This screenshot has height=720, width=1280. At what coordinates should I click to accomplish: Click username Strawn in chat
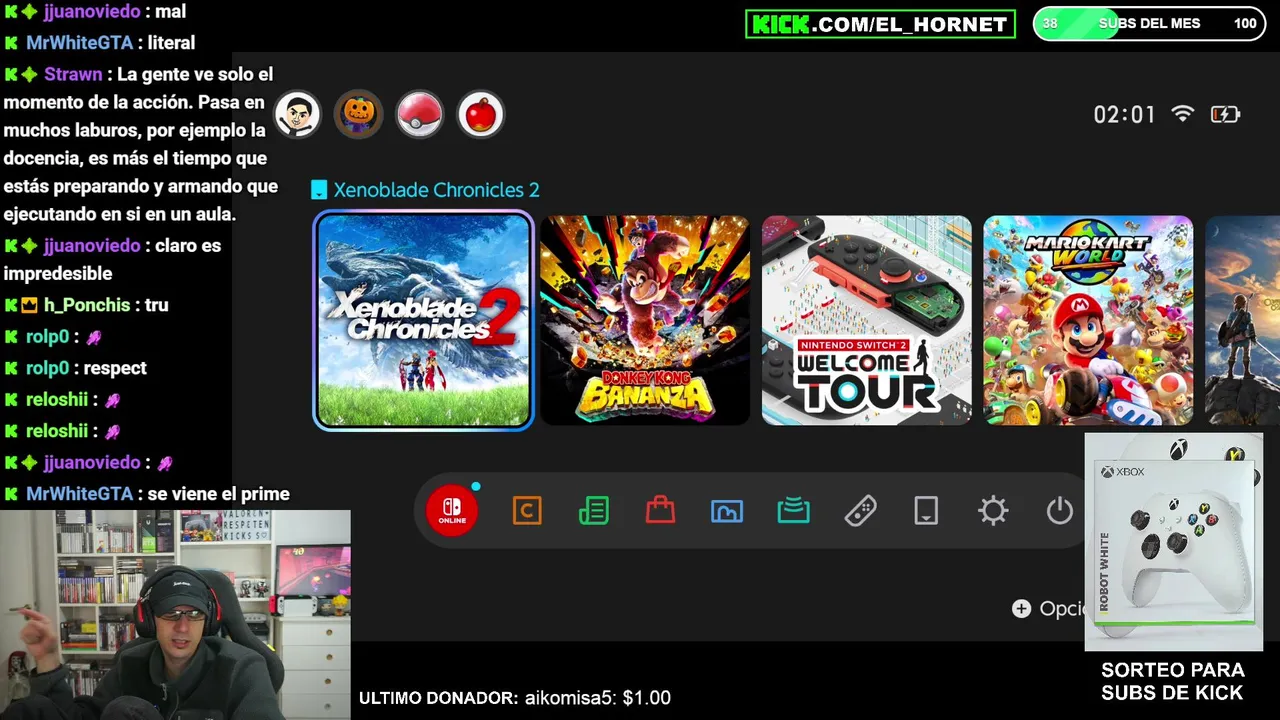point(73,74)
